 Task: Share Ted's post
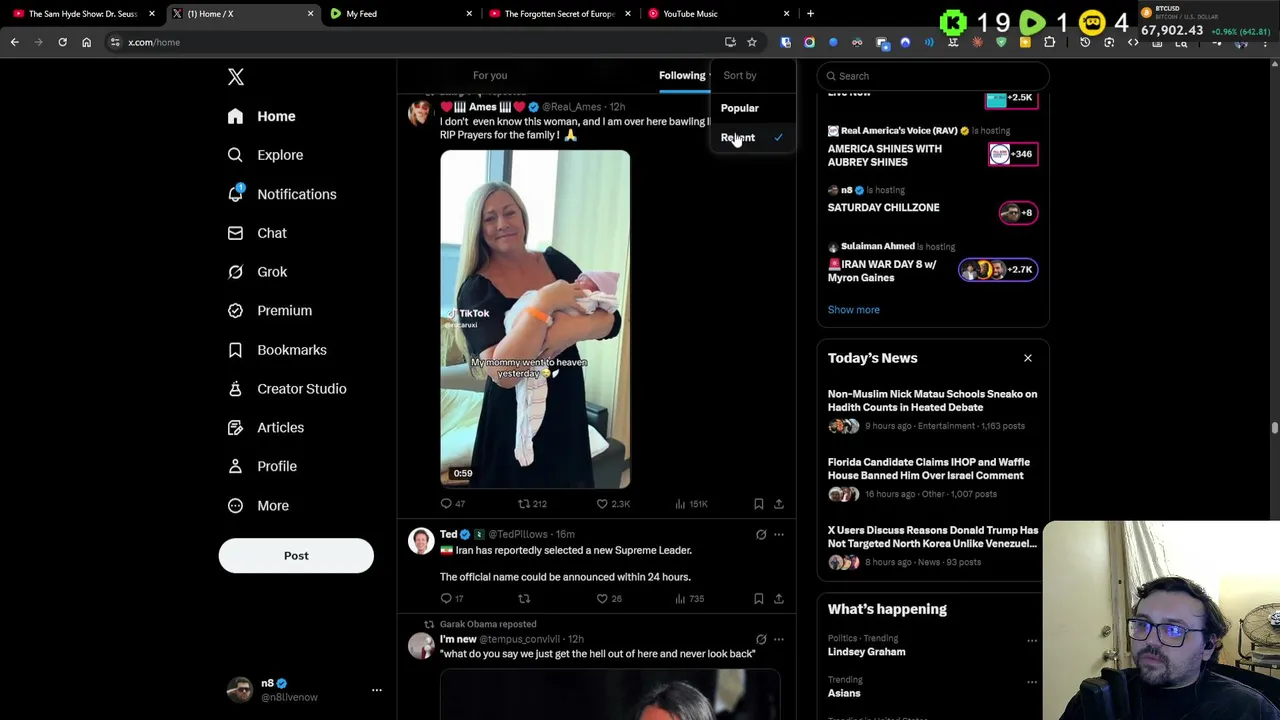779,599
